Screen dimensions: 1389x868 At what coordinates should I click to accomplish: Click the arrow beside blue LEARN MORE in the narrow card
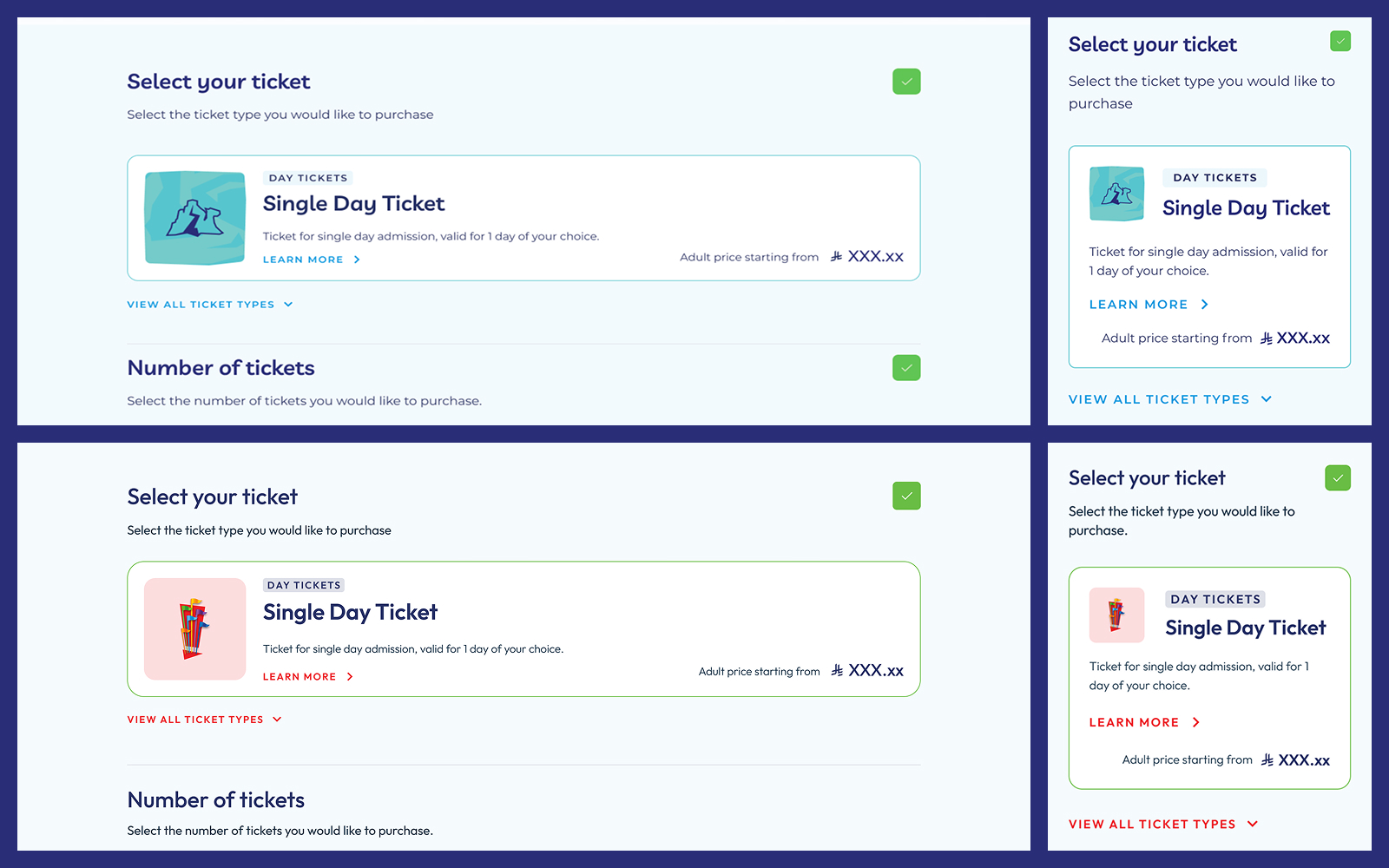[x=1205, y=305]
